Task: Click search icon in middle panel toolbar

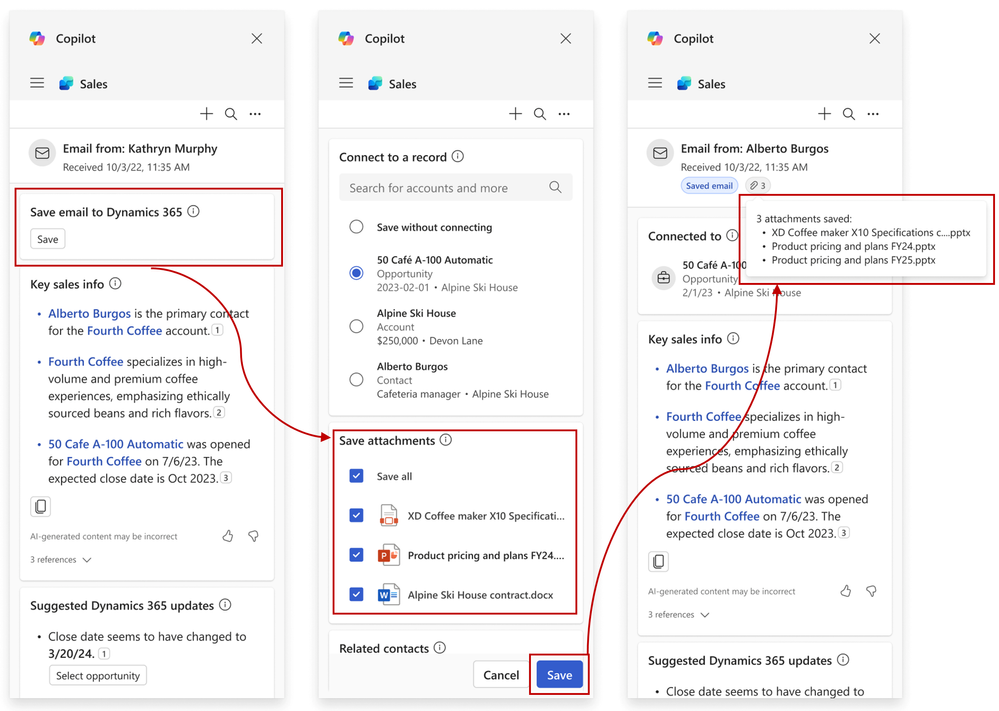Action: [540, 114]
